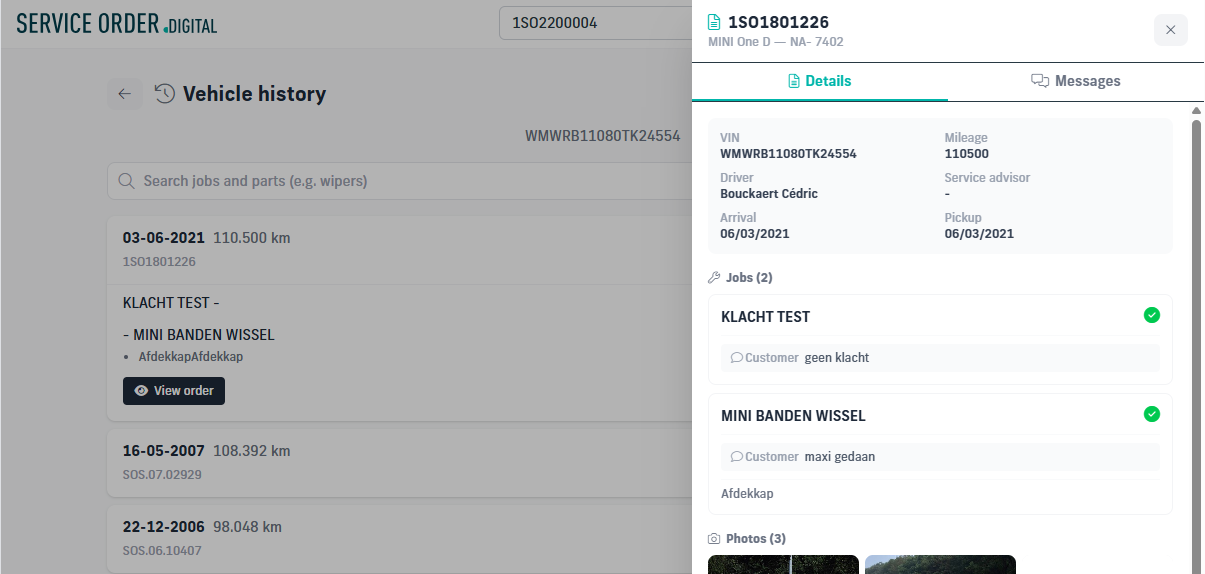Click the Search jobs and parts field
The width and height of the screenshot is (1205, 574).
point(400,181)
